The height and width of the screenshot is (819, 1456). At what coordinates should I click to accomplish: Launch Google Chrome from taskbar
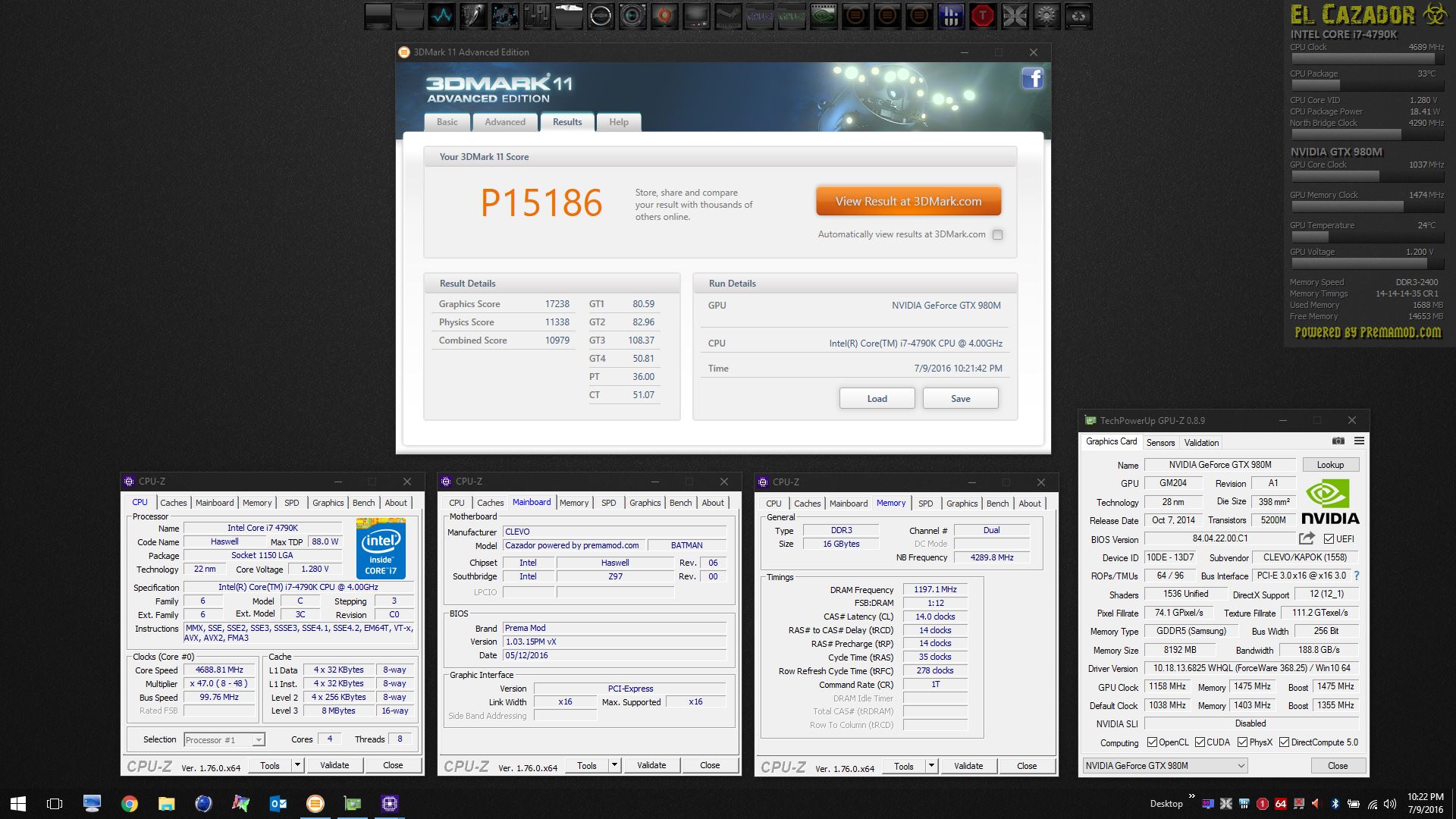[130, 804]
